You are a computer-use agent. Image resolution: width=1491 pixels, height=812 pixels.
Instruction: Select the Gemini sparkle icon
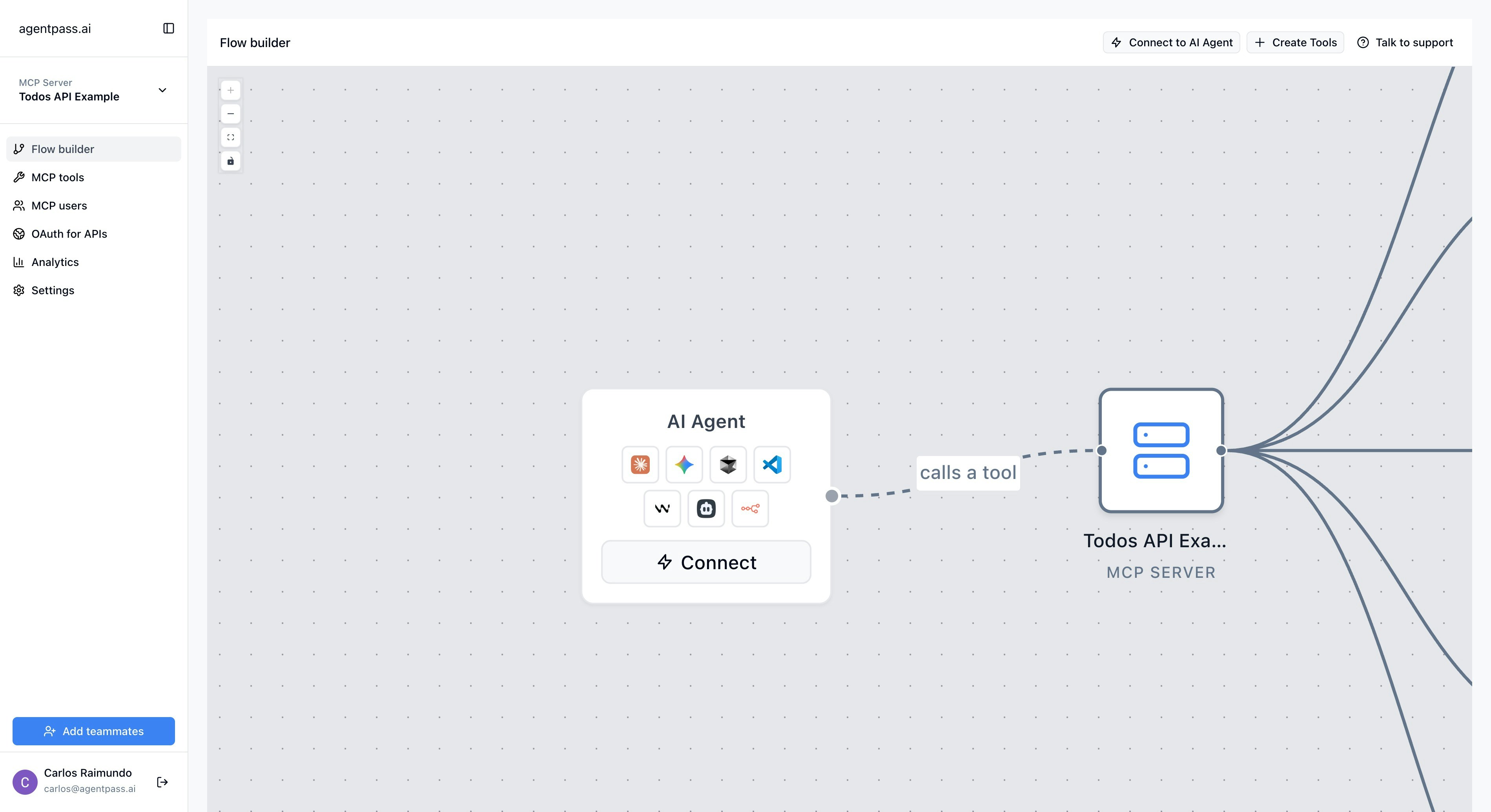click(684, 464)
